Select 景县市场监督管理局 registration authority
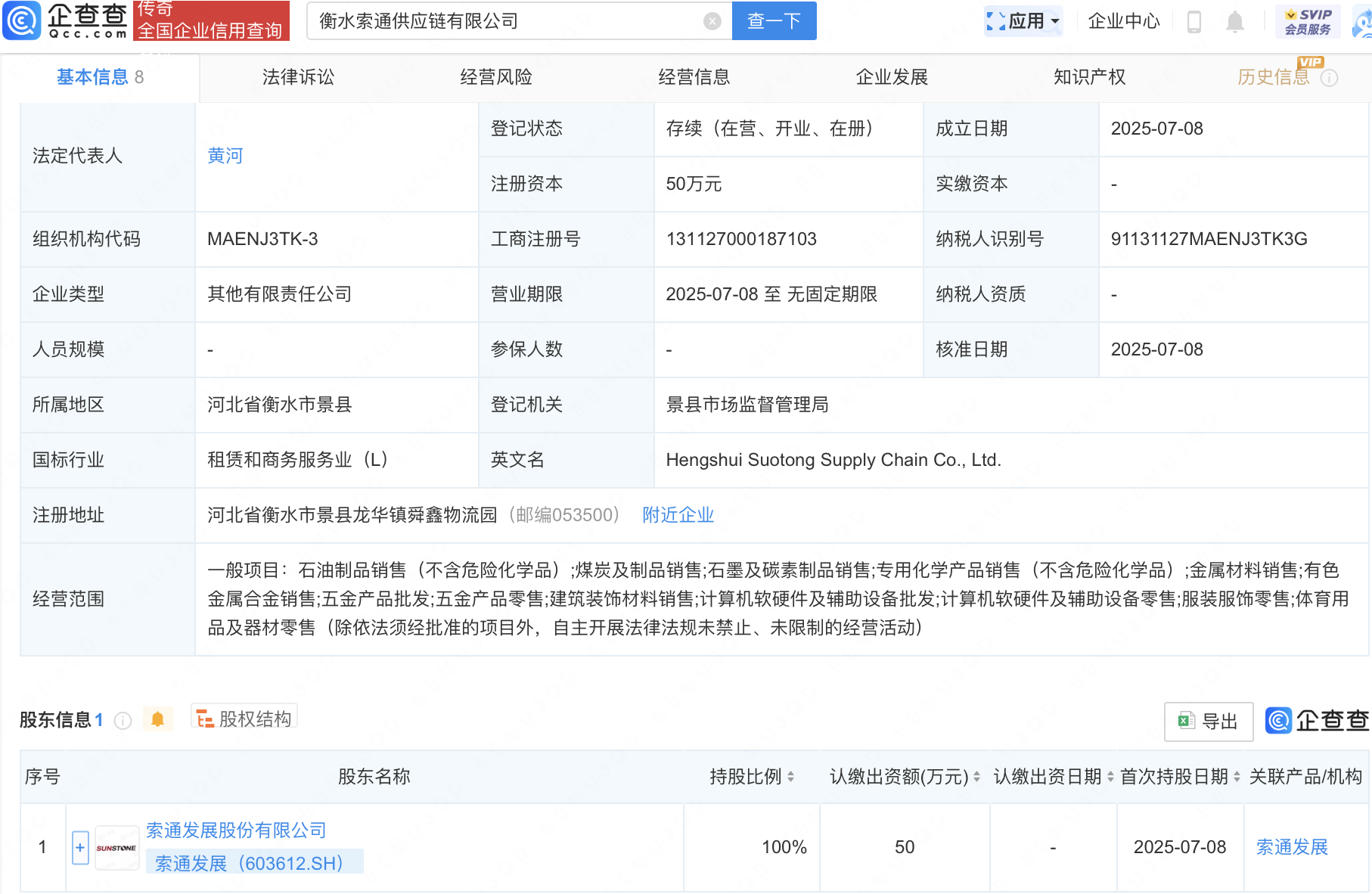This screenshot has width=1372, height=894. coord(747,405)
